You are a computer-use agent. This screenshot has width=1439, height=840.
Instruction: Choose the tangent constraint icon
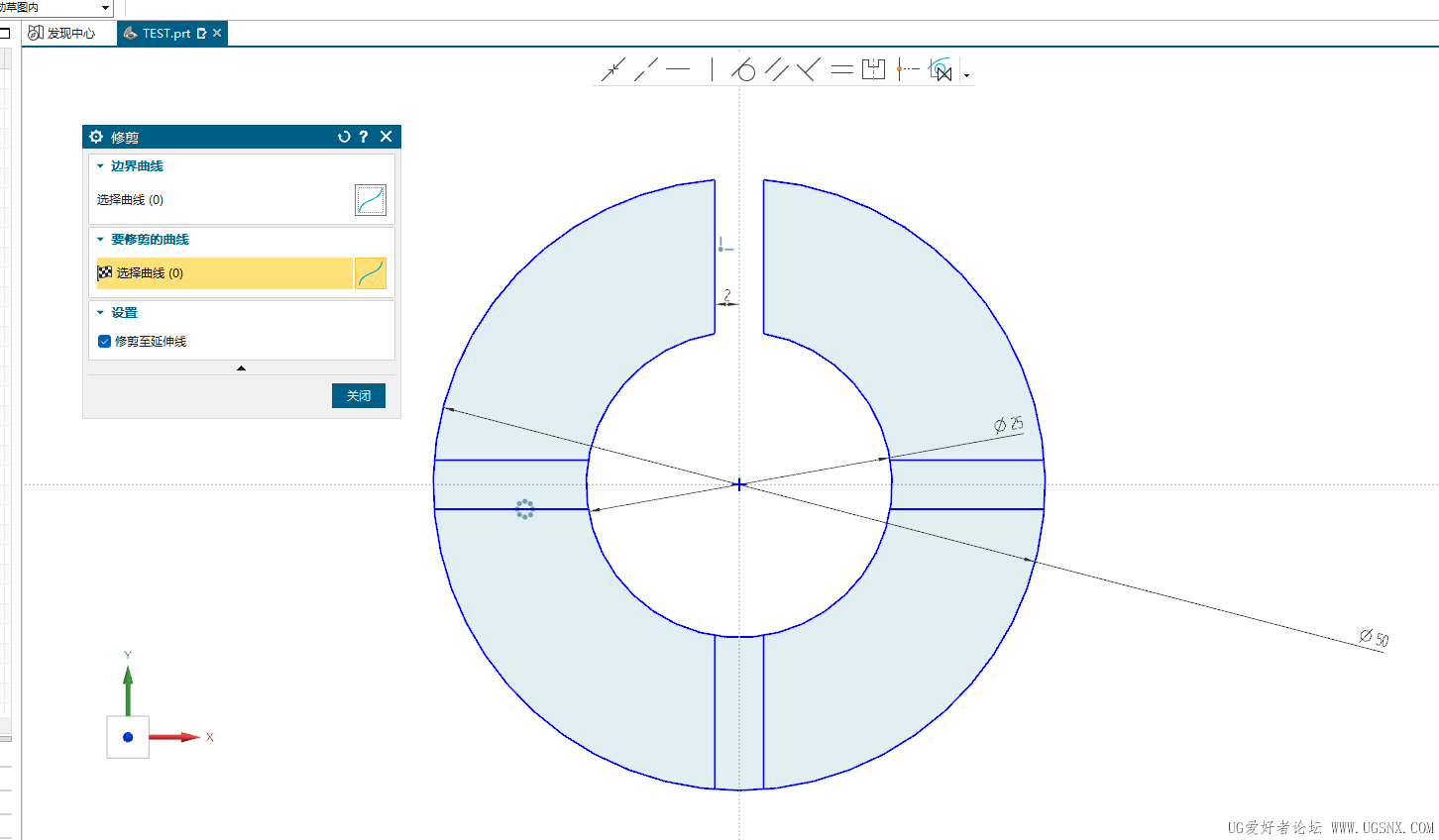tap(743, 69)
